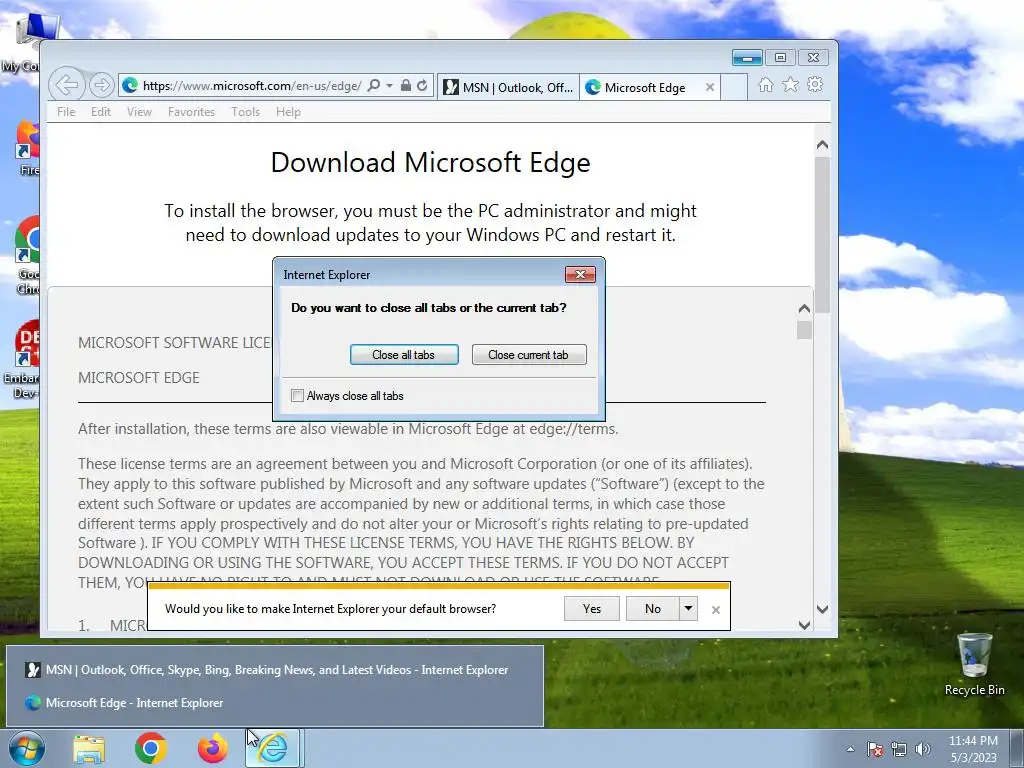
Task: Answer Yes to default browser prompt
Action: coord(592,609)
